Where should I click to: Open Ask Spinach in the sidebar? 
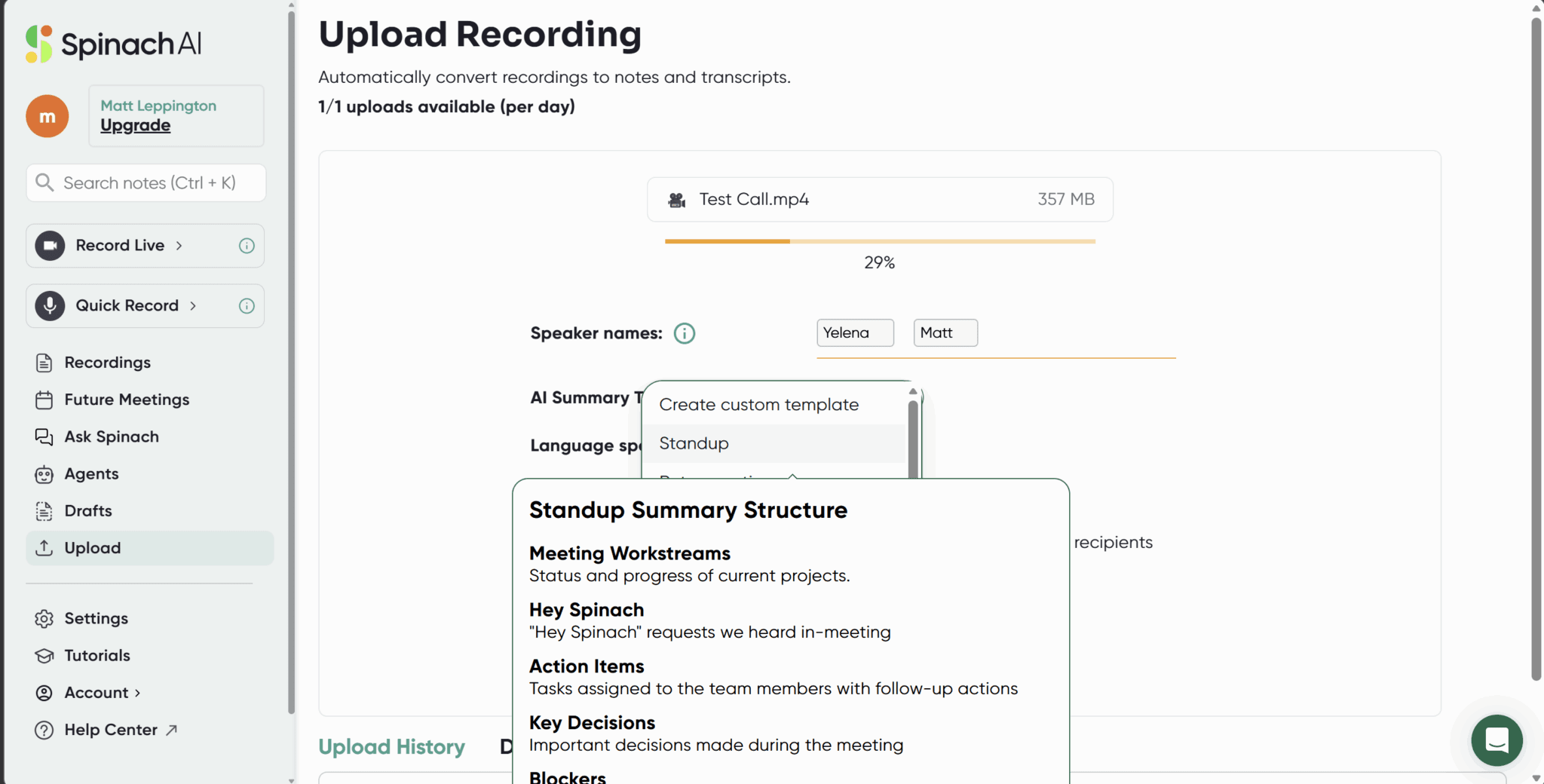[x=111, y=437]
